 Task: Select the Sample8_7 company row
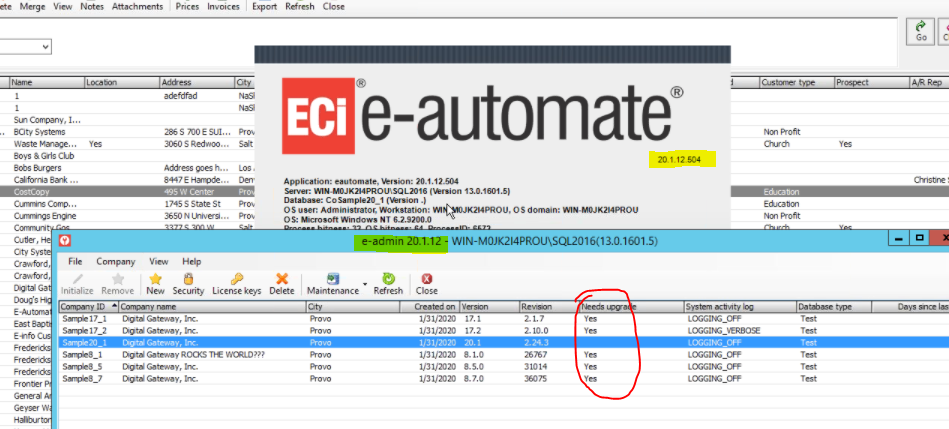[x=504, y=379]
